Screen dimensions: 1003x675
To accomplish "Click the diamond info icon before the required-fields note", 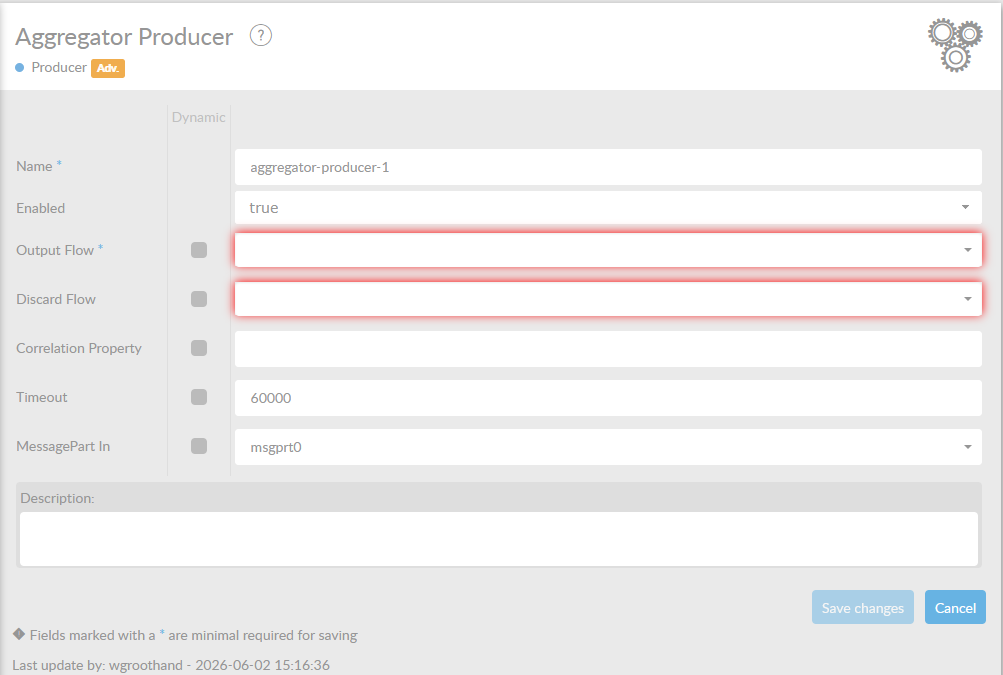I will pos(19,634).
